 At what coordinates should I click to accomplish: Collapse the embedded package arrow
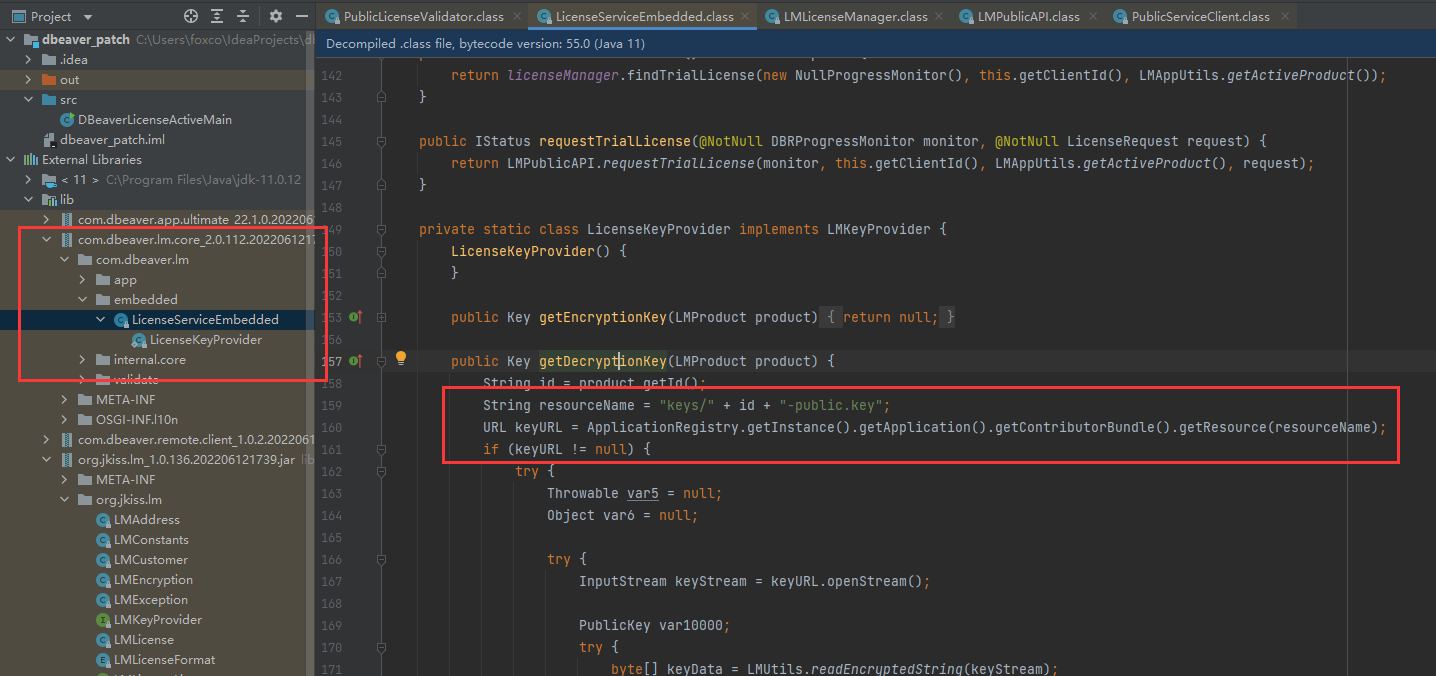pos(84,300)
